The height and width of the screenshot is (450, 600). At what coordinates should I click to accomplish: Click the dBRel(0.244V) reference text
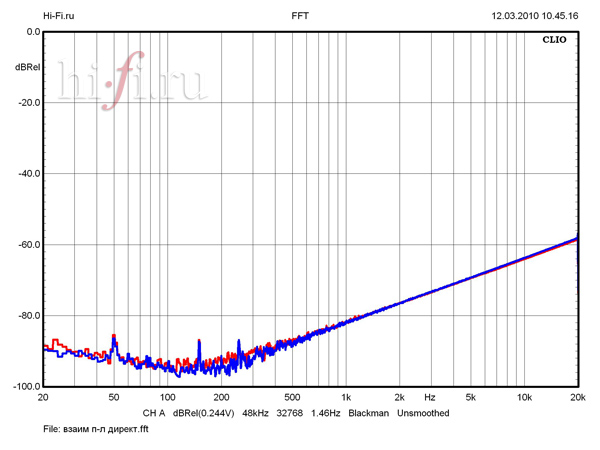coord(204,413)
